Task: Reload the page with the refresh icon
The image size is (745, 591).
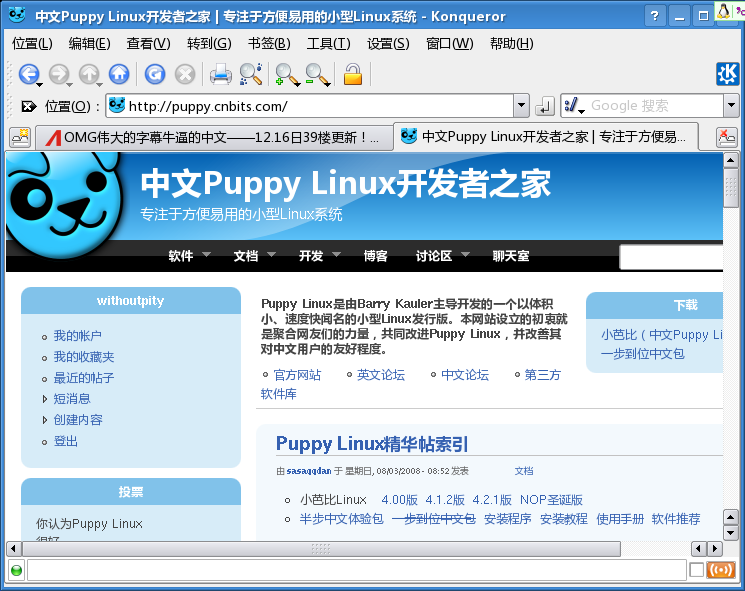Action: [x=155, y=74]
